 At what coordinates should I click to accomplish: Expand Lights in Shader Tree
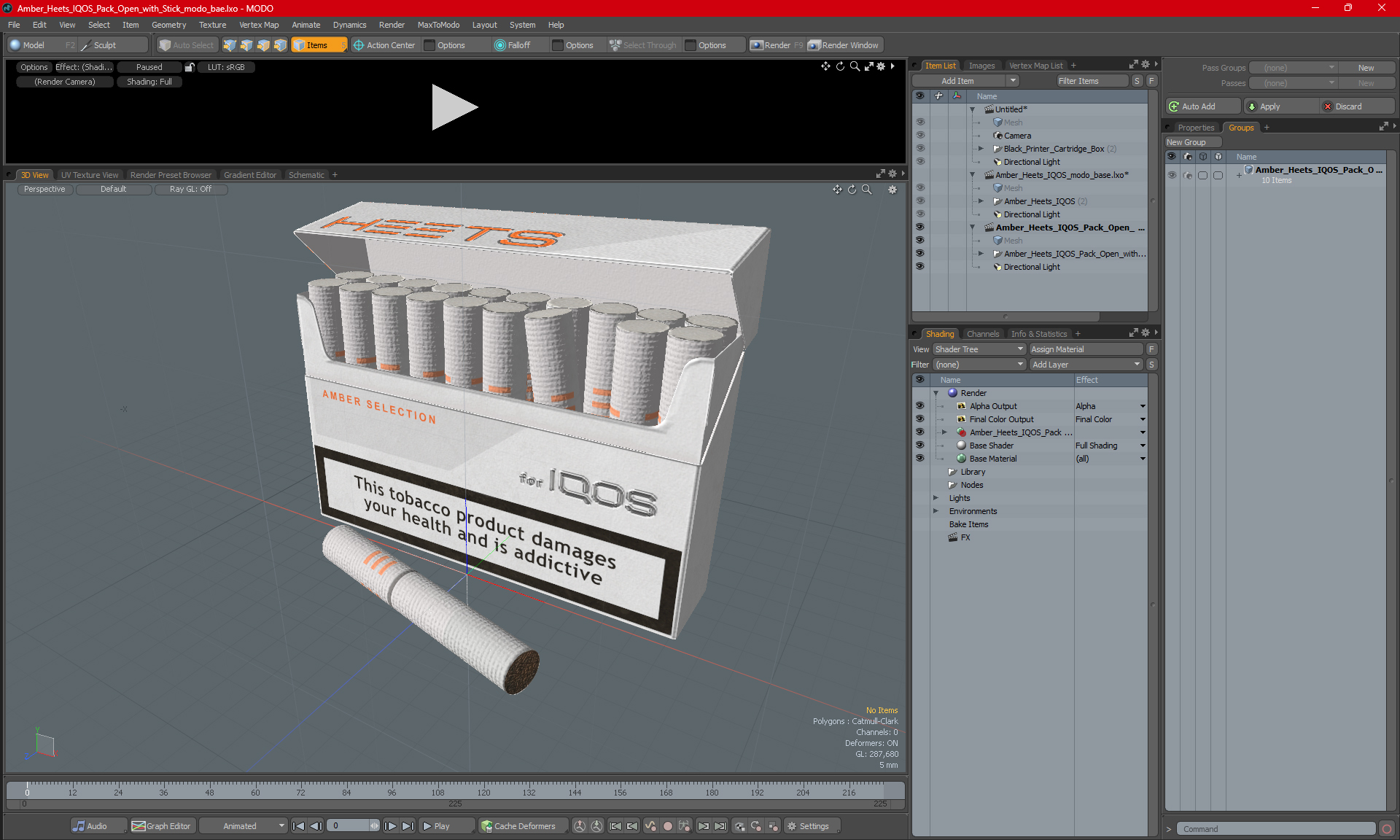(x=936, y=498)
